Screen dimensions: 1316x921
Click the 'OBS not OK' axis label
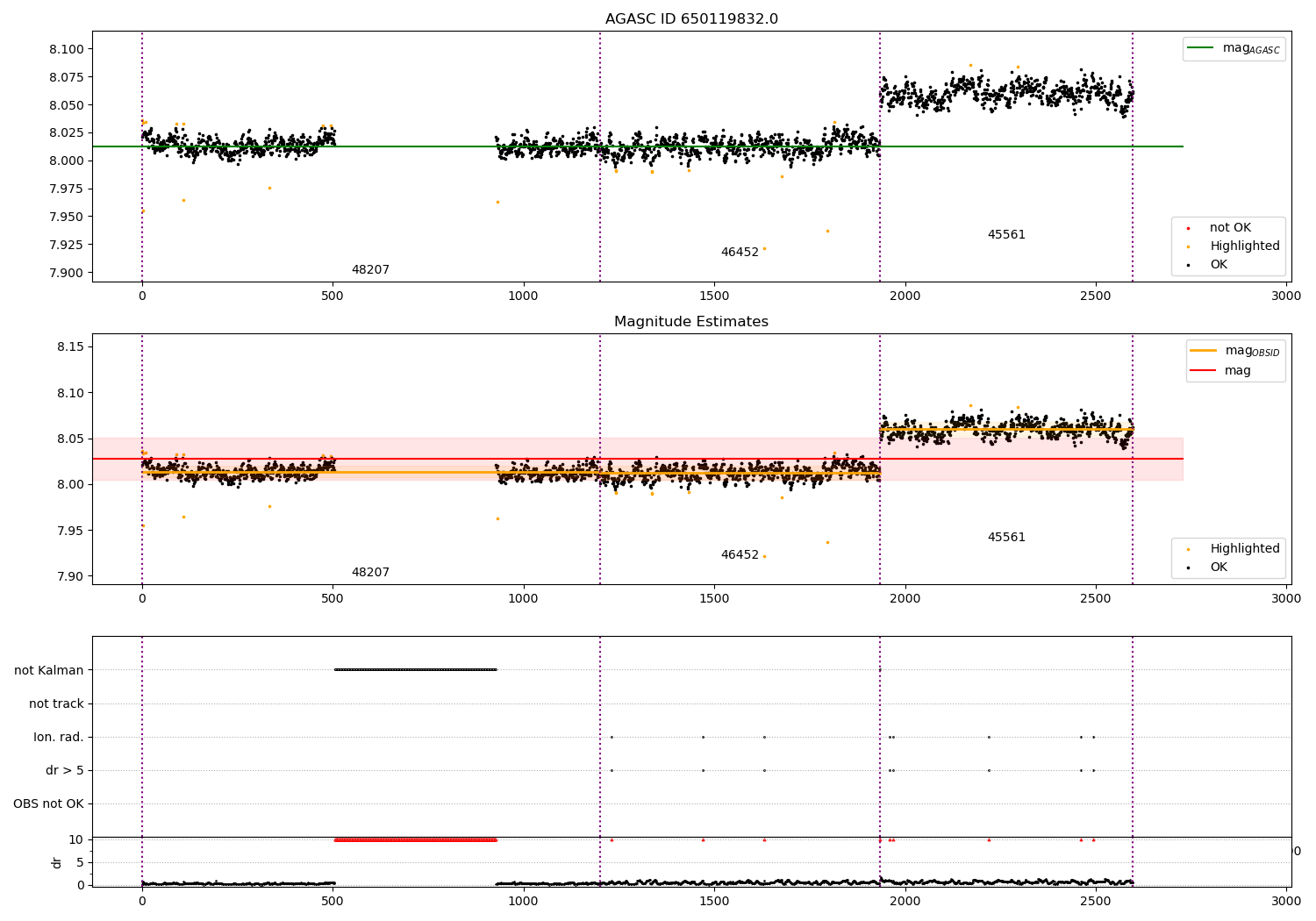tap(48, 804)
